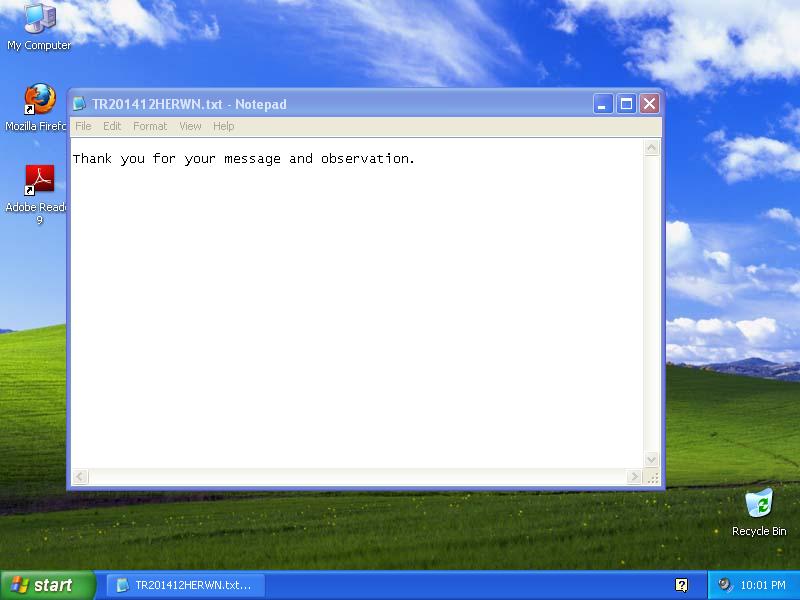This screenshot has width=800, height=600.
Task: Place cursor in the word "observation"
Action: click(365, 159)
